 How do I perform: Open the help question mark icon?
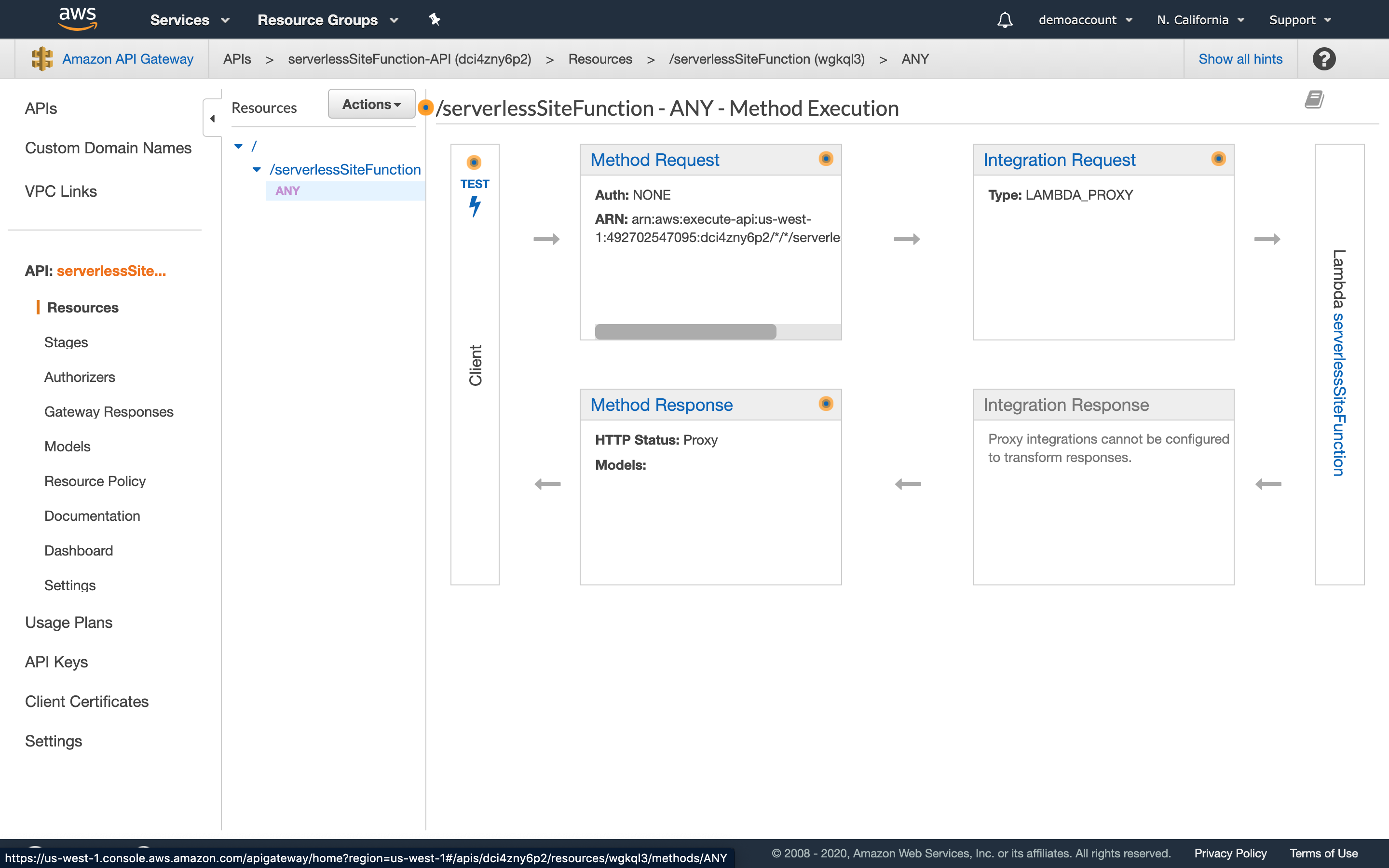tap(1324, 59)
